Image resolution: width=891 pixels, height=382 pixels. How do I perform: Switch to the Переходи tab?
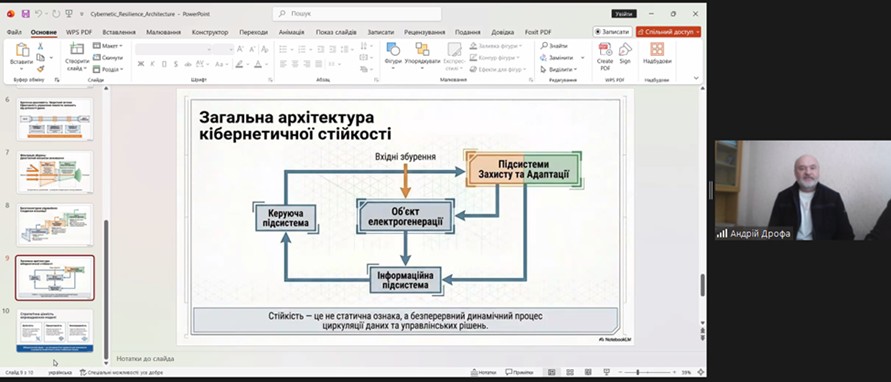click(253, 32)
